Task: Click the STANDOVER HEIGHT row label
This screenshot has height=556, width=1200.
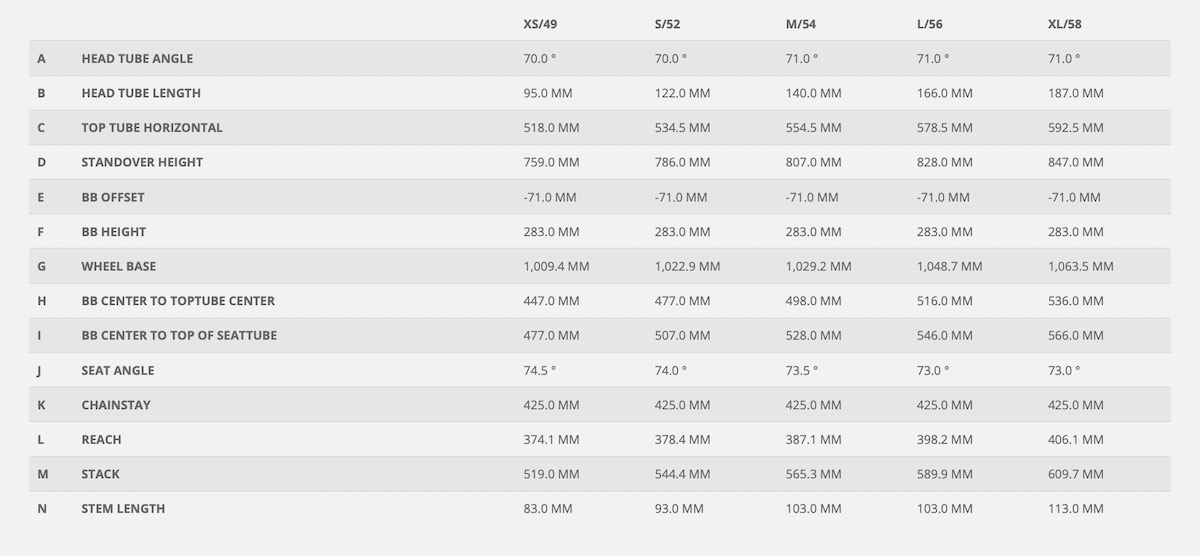Action: (140, 162)
